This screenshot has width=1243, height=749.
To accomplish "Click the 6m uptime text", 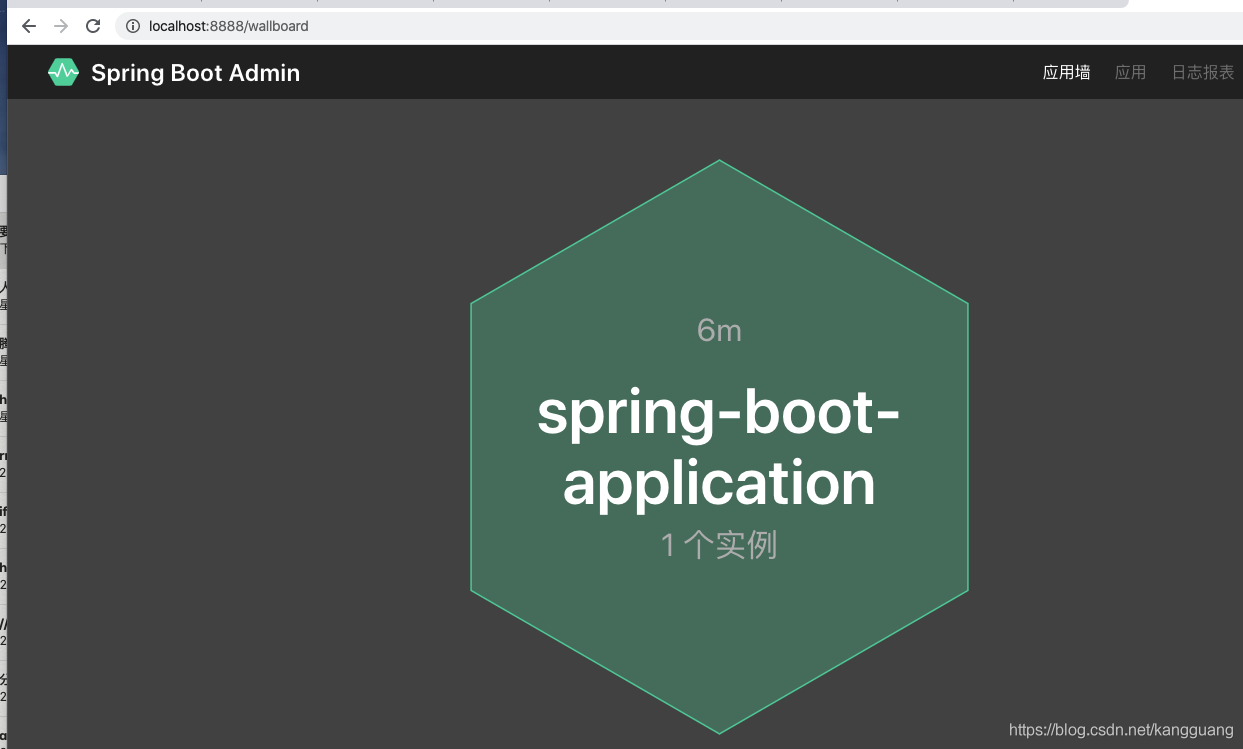I will [719, 330].
